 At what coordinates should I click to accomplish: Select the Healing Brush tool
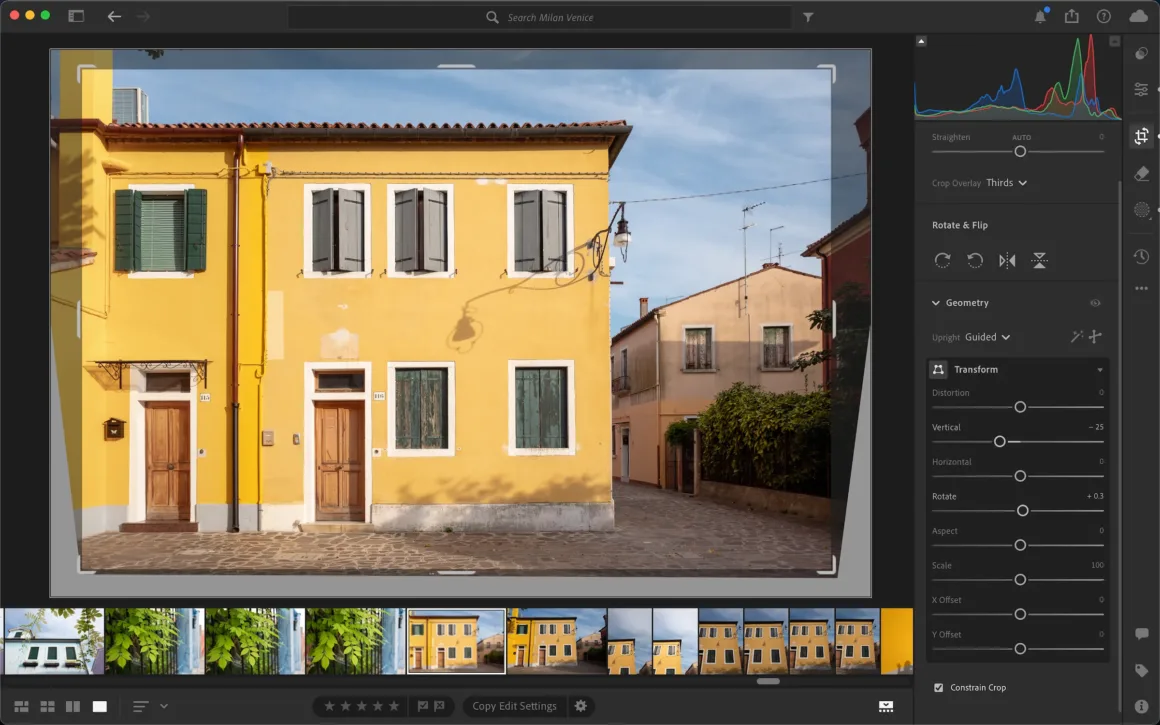(1141, 174)
